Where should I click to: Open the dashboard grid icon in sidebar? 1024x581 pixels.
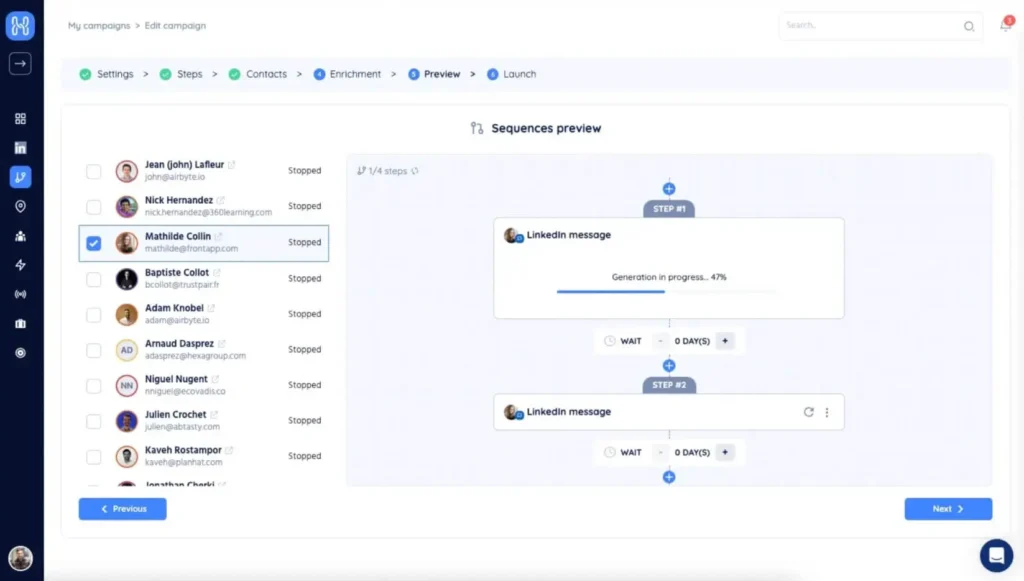(x=20, y=119)
